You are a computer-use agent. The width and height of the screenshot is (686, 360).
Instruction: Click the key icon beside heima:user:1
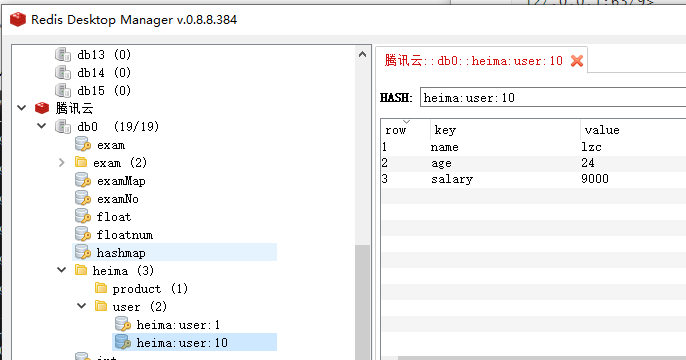click(x=123, y=324)
